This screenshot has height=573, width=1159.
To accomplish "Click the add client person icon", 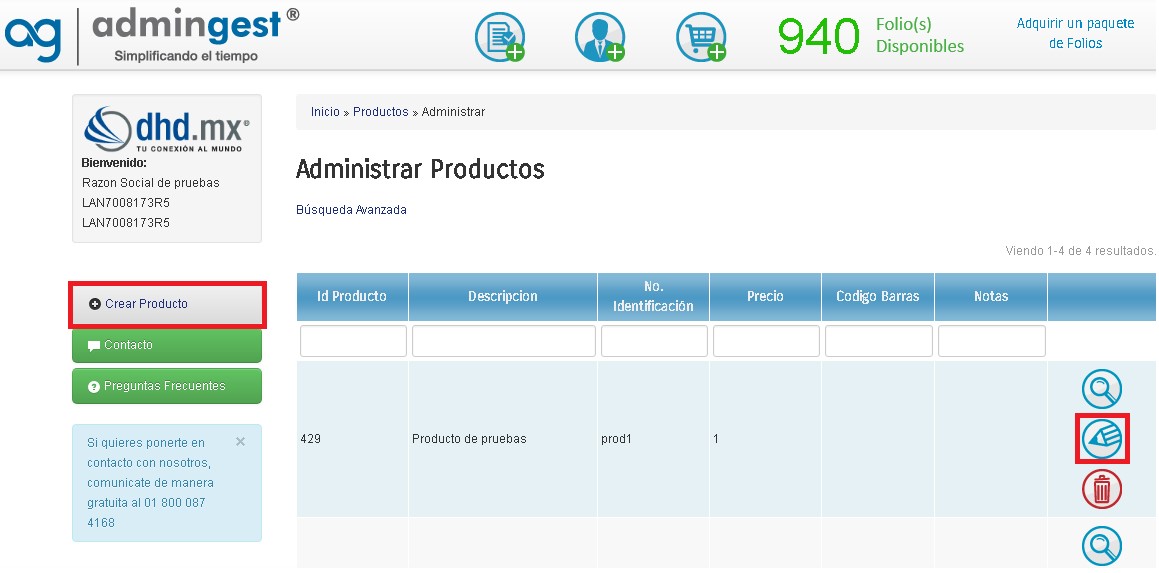I will pyautogui.click(x=600, y=37).
